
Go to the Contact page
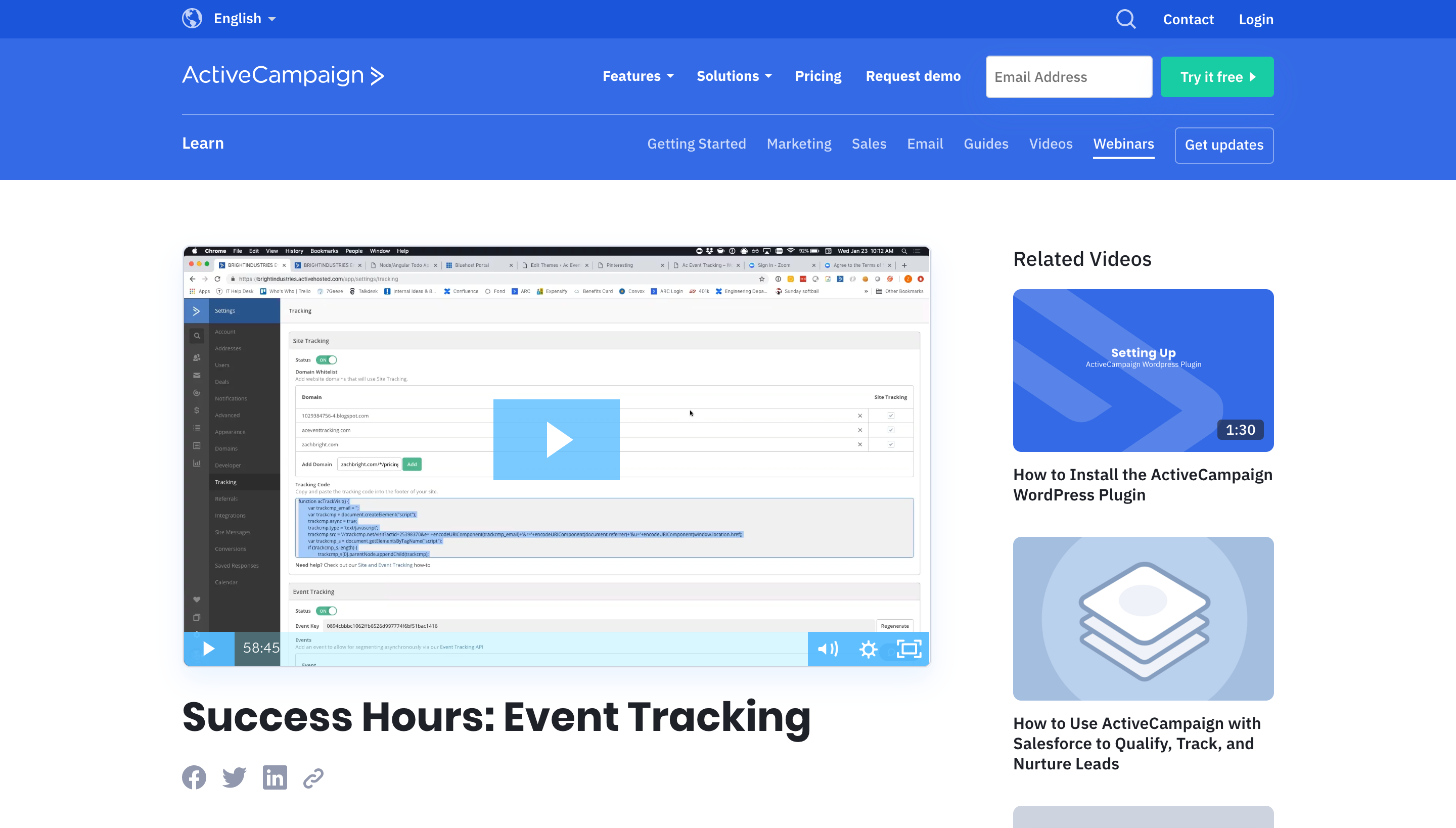pos(1188,19)
